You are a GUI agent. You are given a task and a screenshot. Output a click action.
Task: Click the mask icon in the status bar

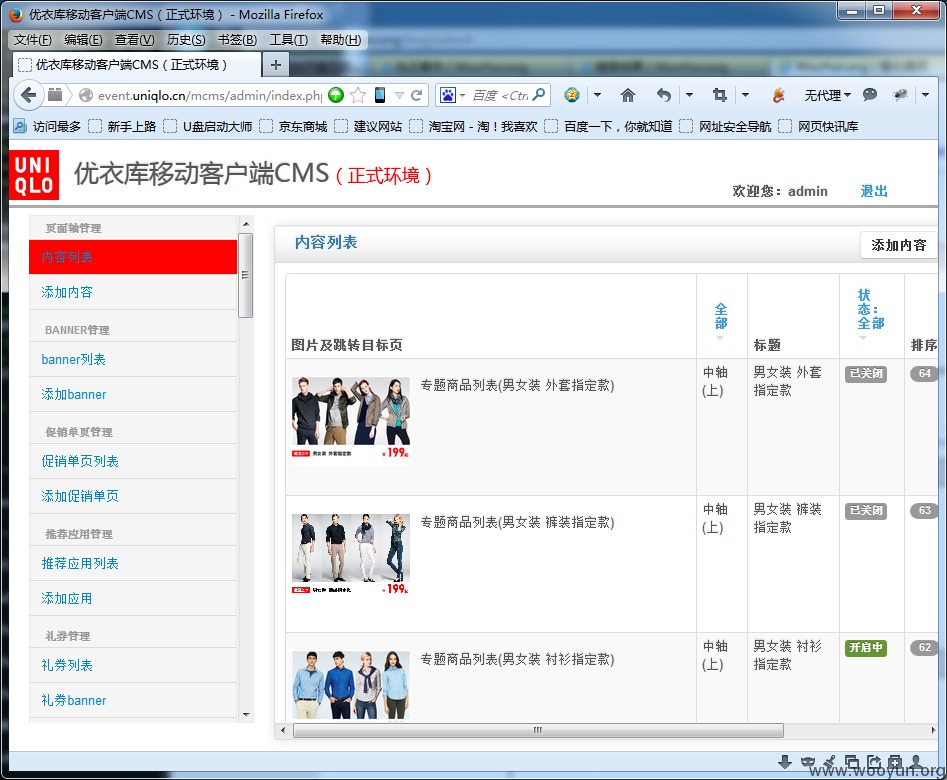(807, 762)
